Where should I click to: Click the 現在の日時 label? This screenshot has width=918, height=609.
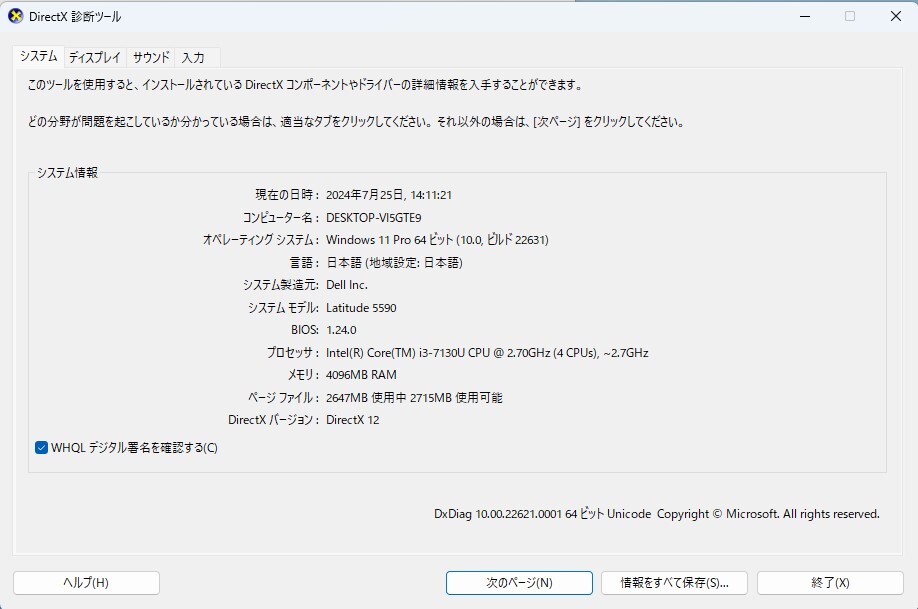point(287,195)
